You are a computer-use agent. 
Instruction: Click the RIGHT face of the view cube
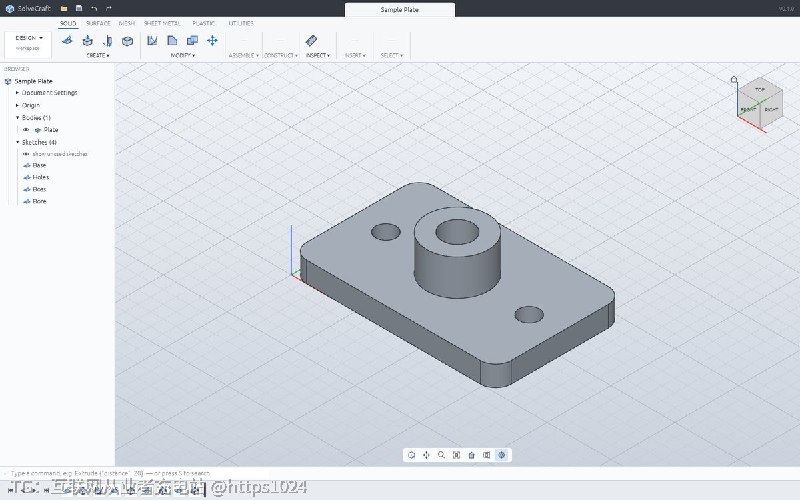[771, 109]
